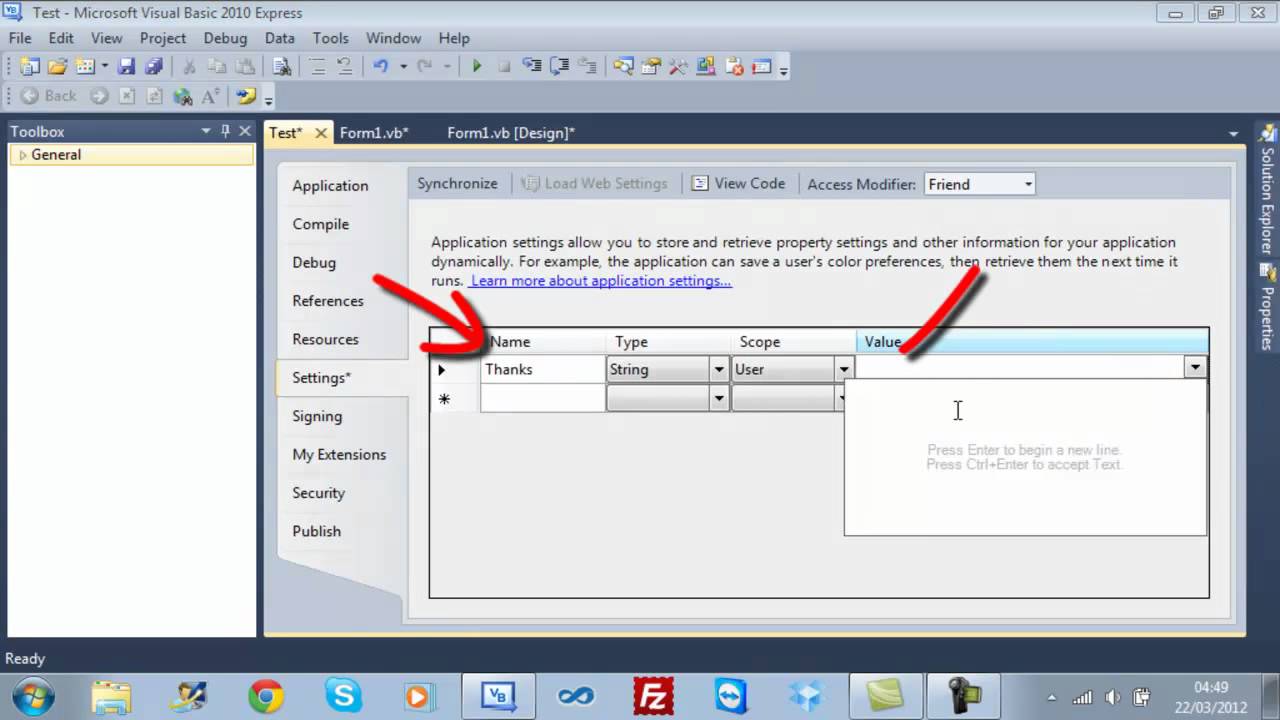Viewport: 1280px width, 720px height.
Task: Open the Debug menu
Action: tap(225, 38)
